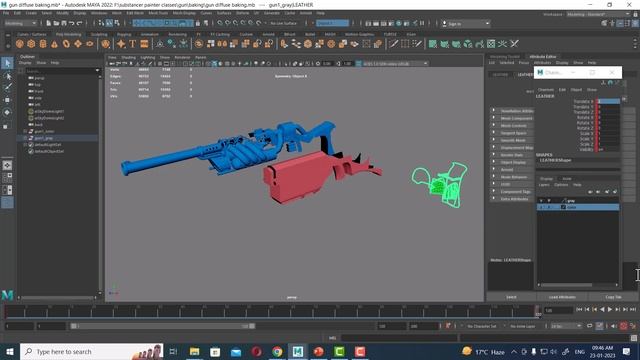
Task: Open File Explorer from the taskbar
Action: tap(195, 351)
